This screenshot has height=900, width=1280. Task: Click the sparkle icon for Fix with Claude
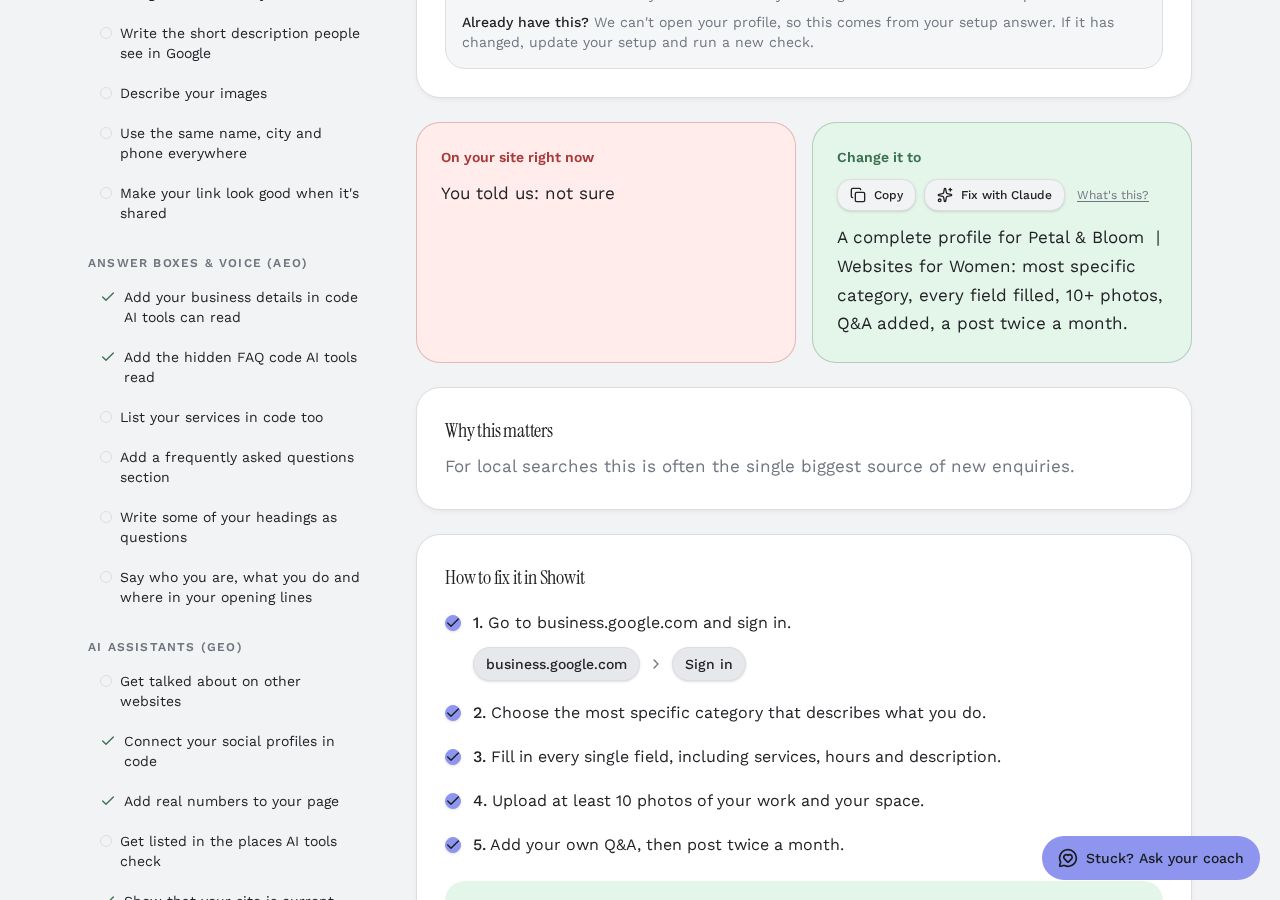pyautogui.click(x=945, y=195)
